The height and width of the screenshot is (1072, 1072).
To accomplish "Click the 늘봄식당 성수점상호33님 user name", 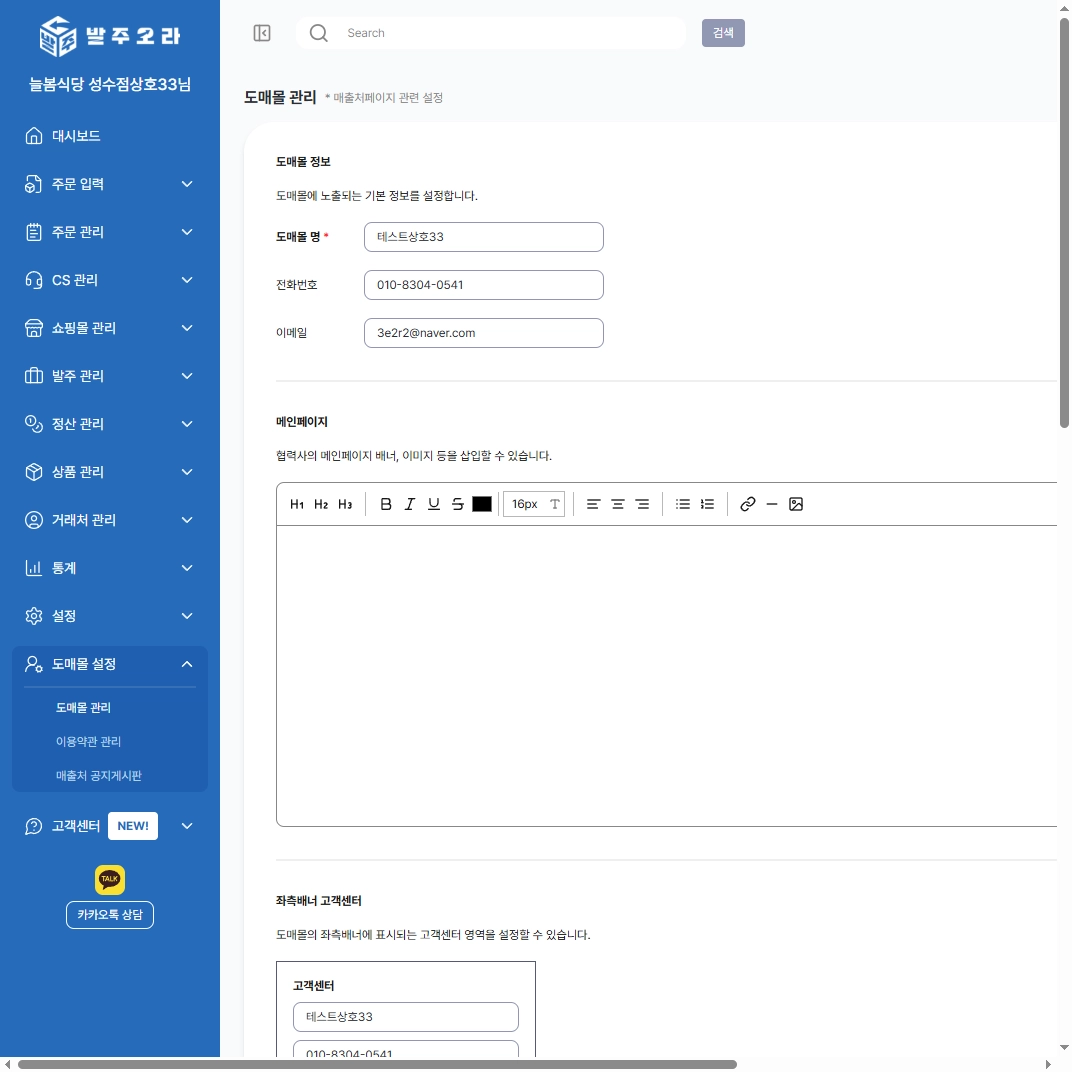I will (110, 84).
